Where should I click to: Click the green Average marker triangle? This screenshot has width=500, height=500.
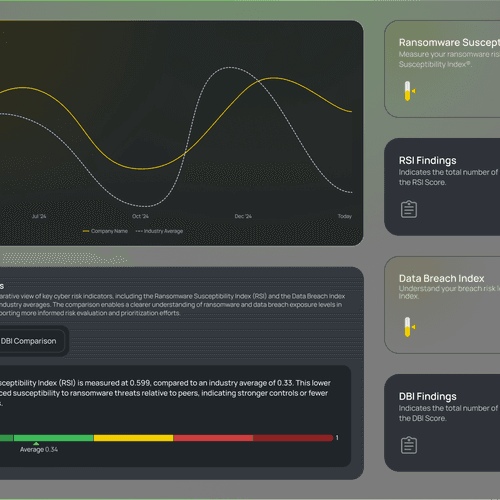tap(36, 444)
